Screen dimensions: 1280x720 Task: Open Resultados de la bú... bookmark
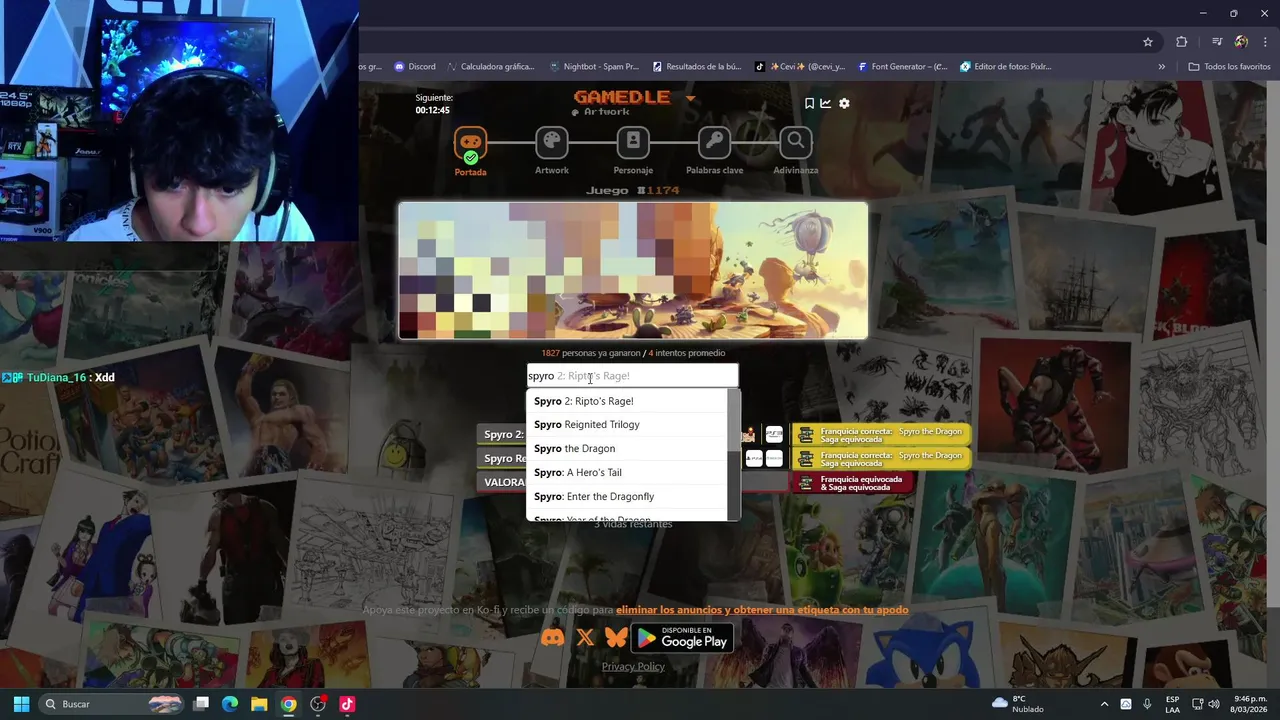[x=697, y=67]
